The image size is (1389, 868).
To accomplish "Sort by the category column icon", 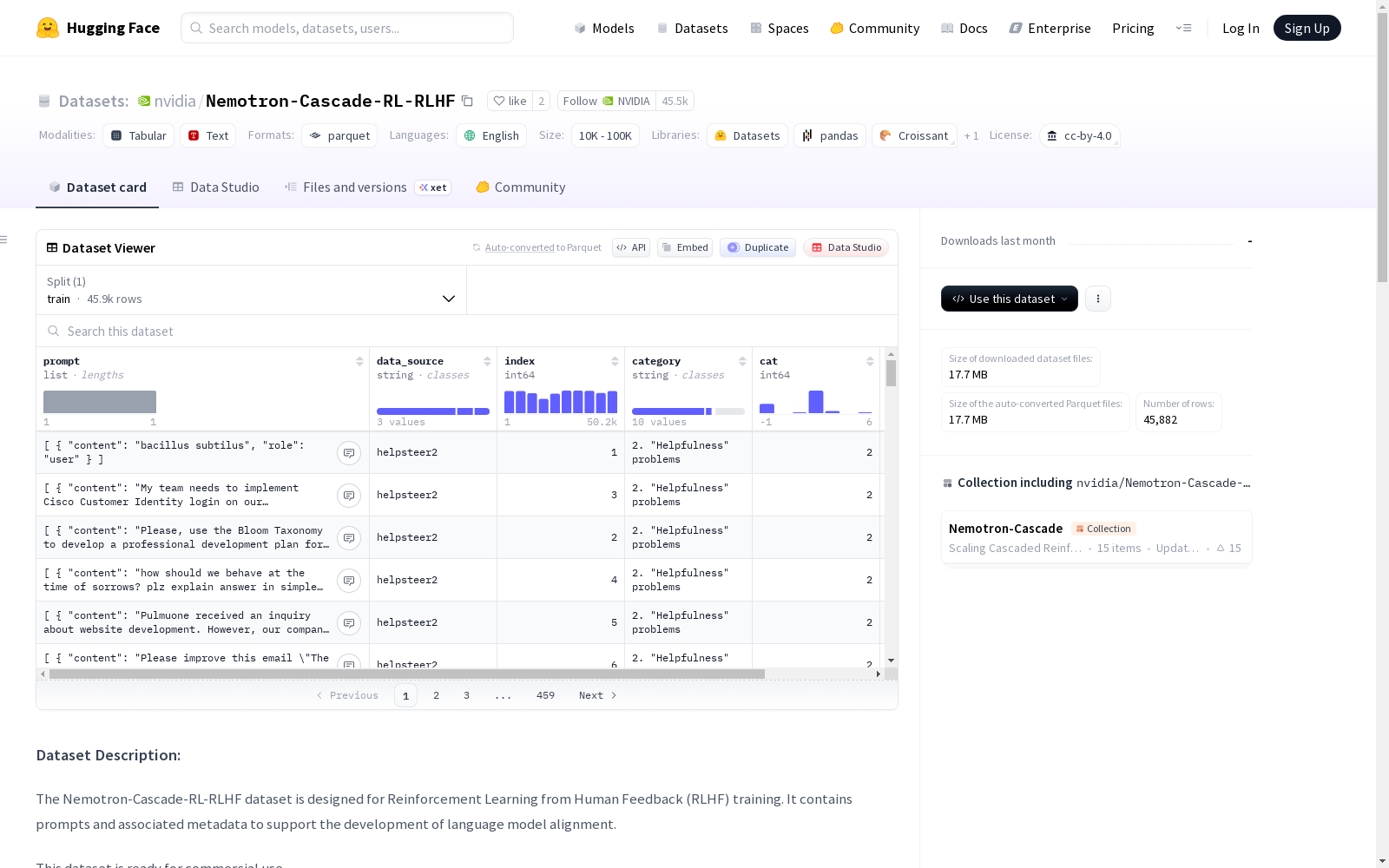I will point(742,361).
